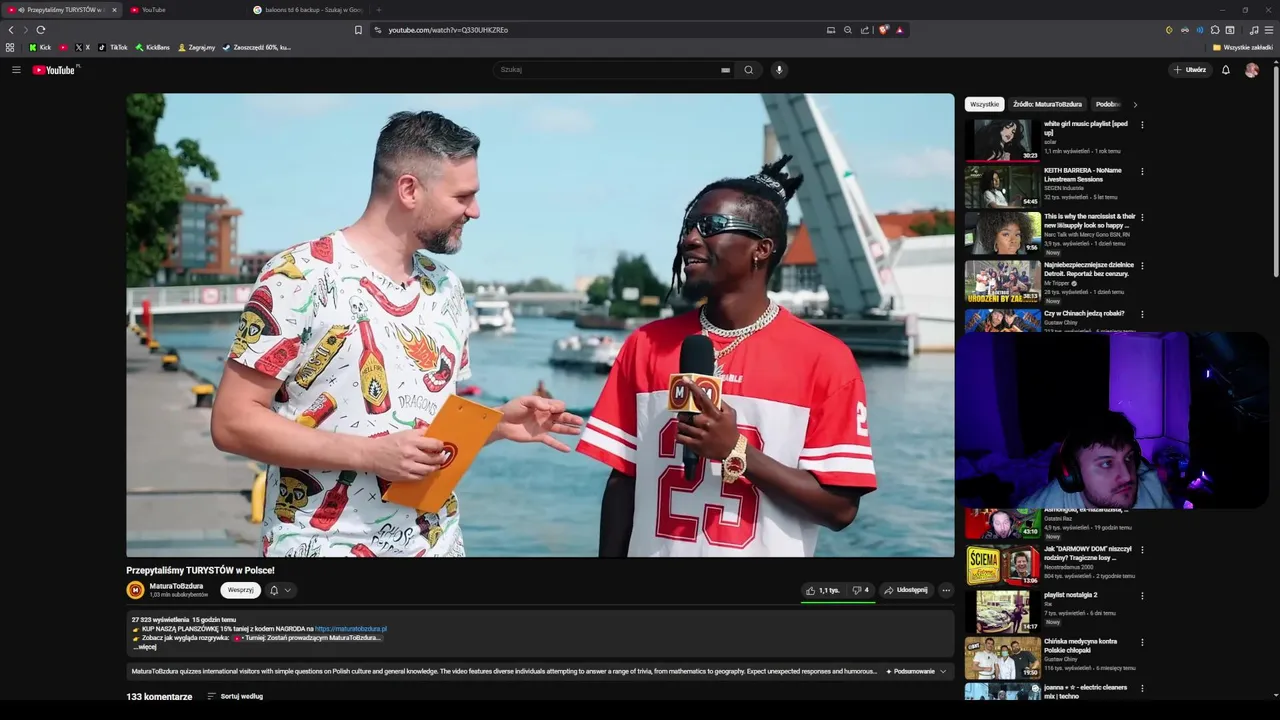1280x720 pixels.
Task: Open the maturatobzdura.pl link in description
Action: (351, 629)
